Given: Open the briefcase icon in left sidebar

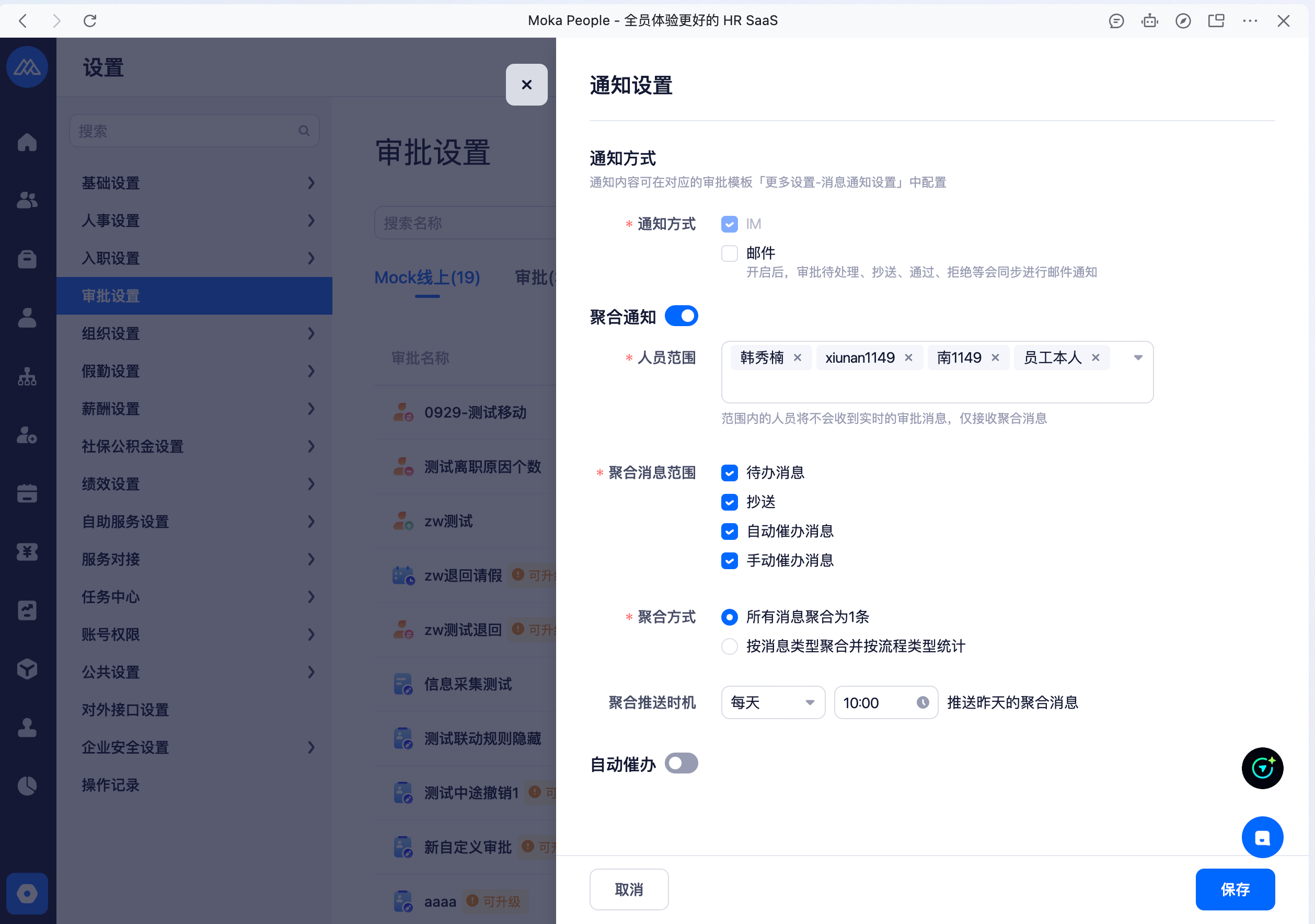Looking at the screenshot, I should (27, 259).
